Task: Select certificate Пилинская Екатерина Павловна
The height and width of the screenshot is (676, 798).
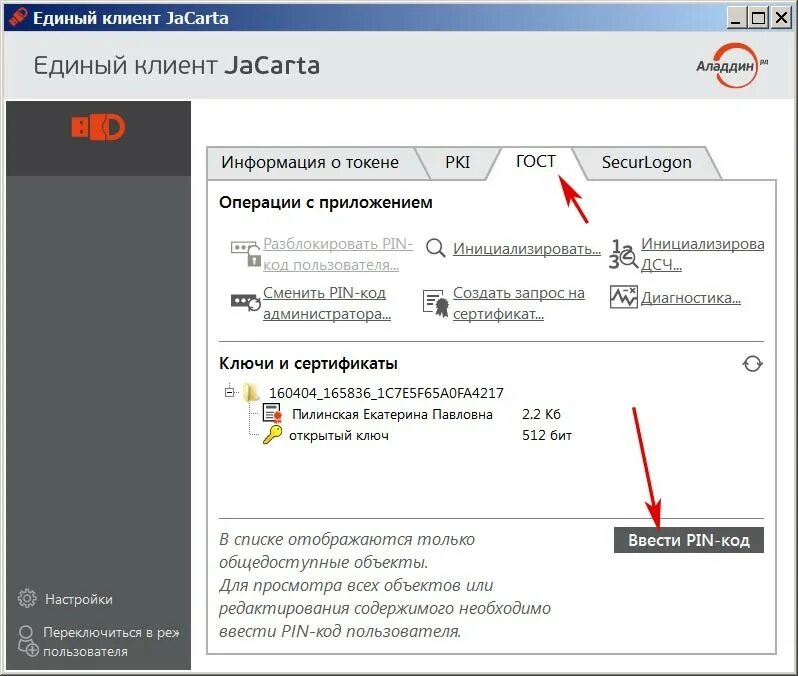Action: [392, 414]
